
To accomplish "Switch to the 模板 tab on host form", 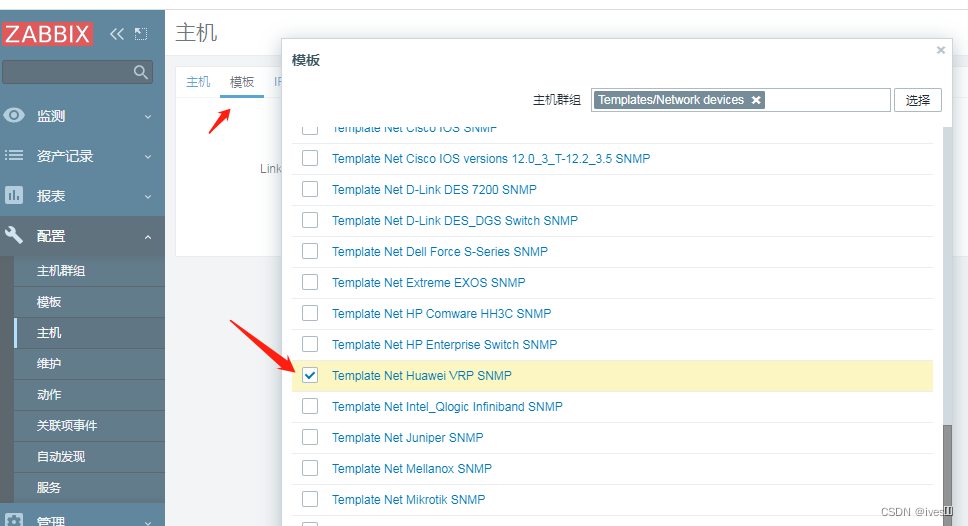I will click(x=242, y=82).
